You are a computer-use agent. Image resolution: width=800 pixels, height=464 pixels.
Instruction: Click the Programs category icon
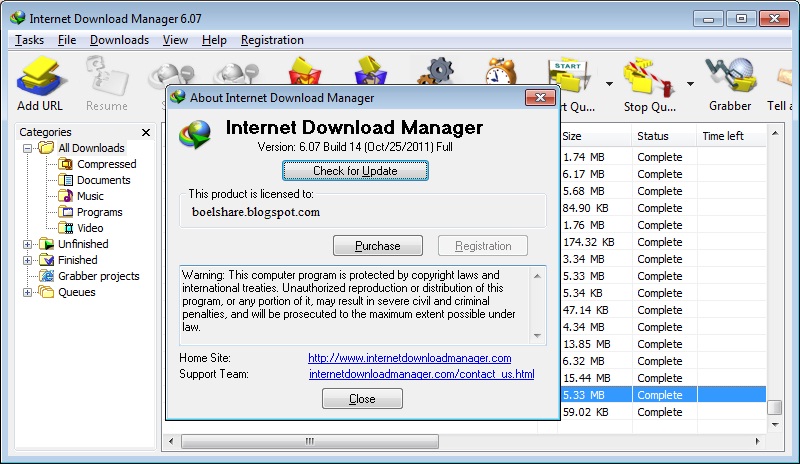tap(65, 211)
